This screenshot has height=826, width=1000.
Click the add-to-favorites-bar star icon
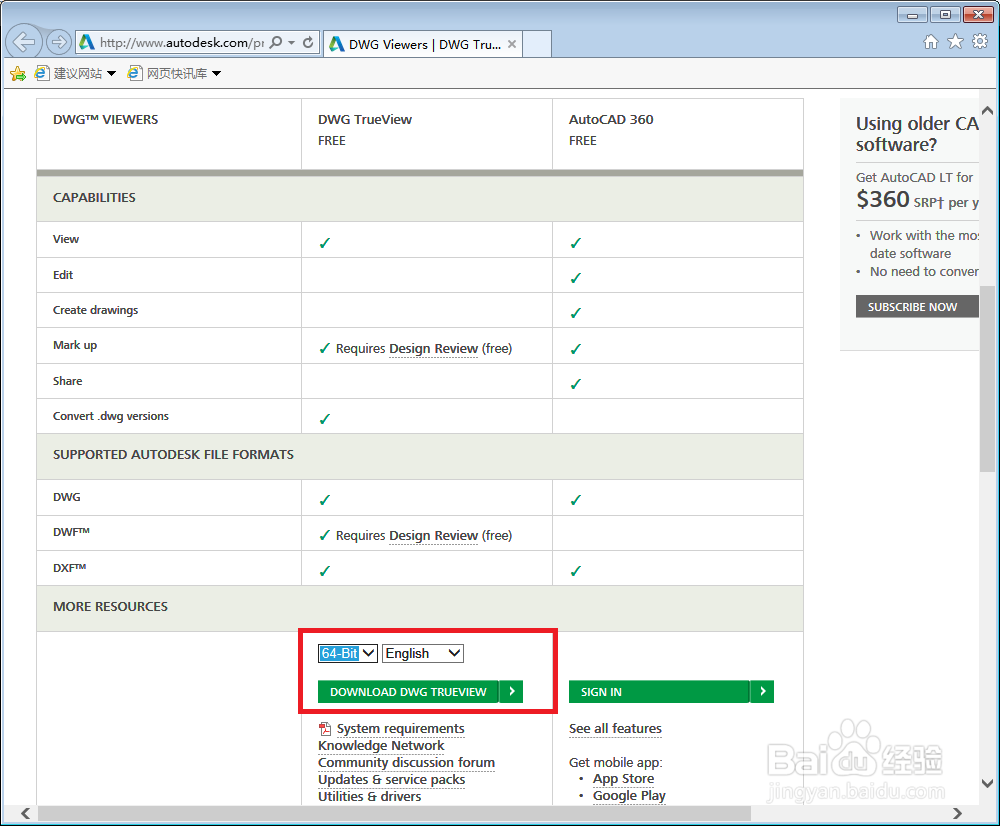(x=18, y=74)
